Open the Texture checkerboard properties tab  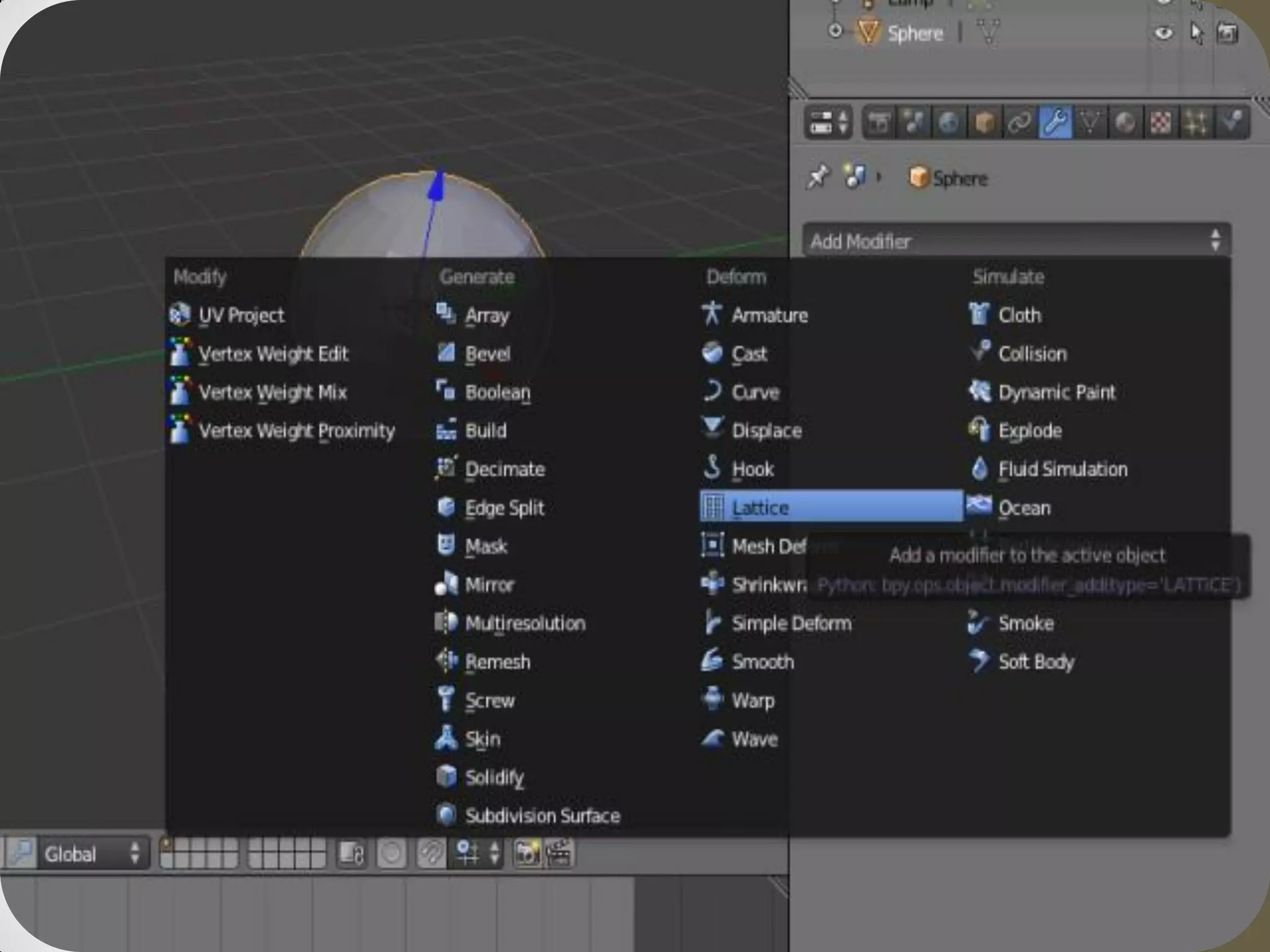(1160, 123)
